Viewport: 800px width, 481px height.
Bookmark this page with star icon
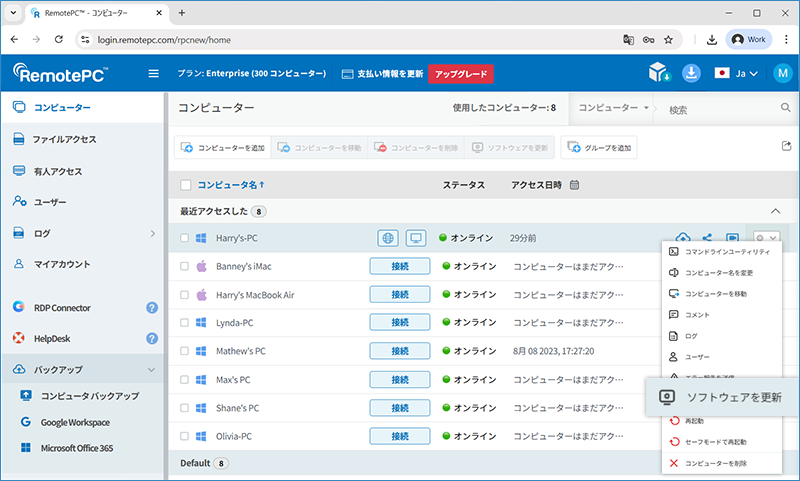[x=668, y=40]
